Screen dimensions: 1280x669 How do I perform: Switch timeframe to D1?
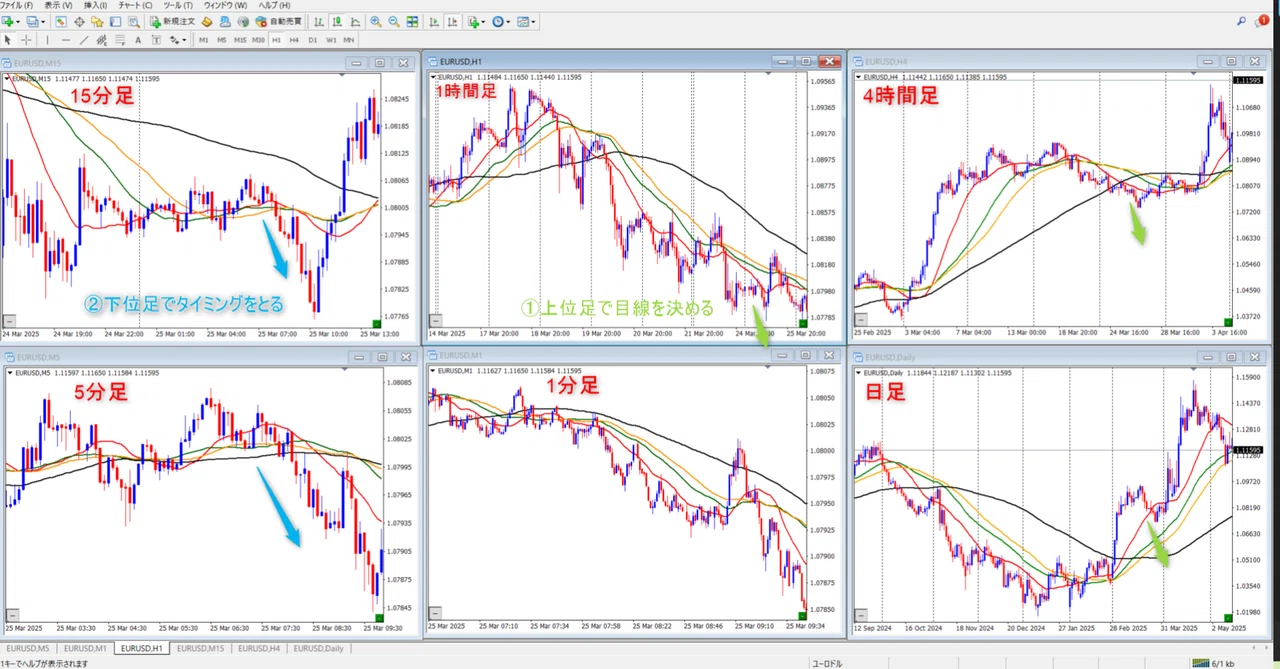point(312,40)
